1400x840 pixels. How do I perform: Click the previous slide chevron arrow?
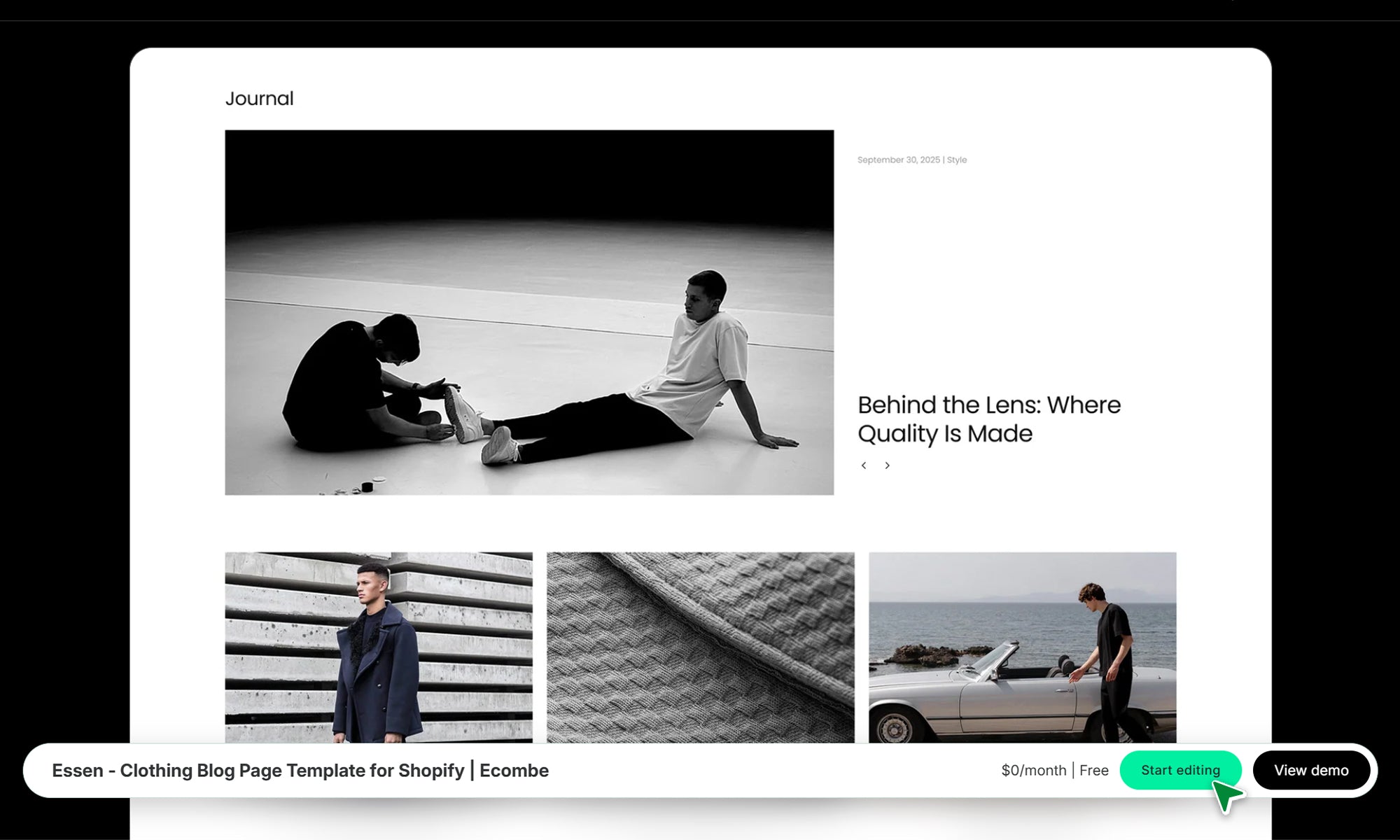(864, 465)
